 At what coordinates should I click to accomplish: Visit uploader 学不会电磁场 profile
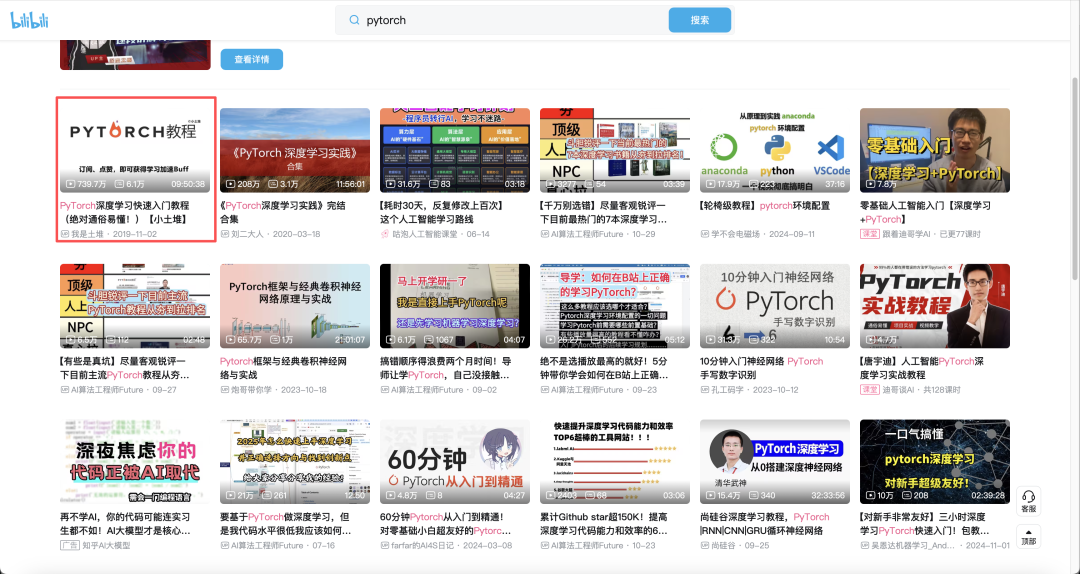(x=735, y=234)
